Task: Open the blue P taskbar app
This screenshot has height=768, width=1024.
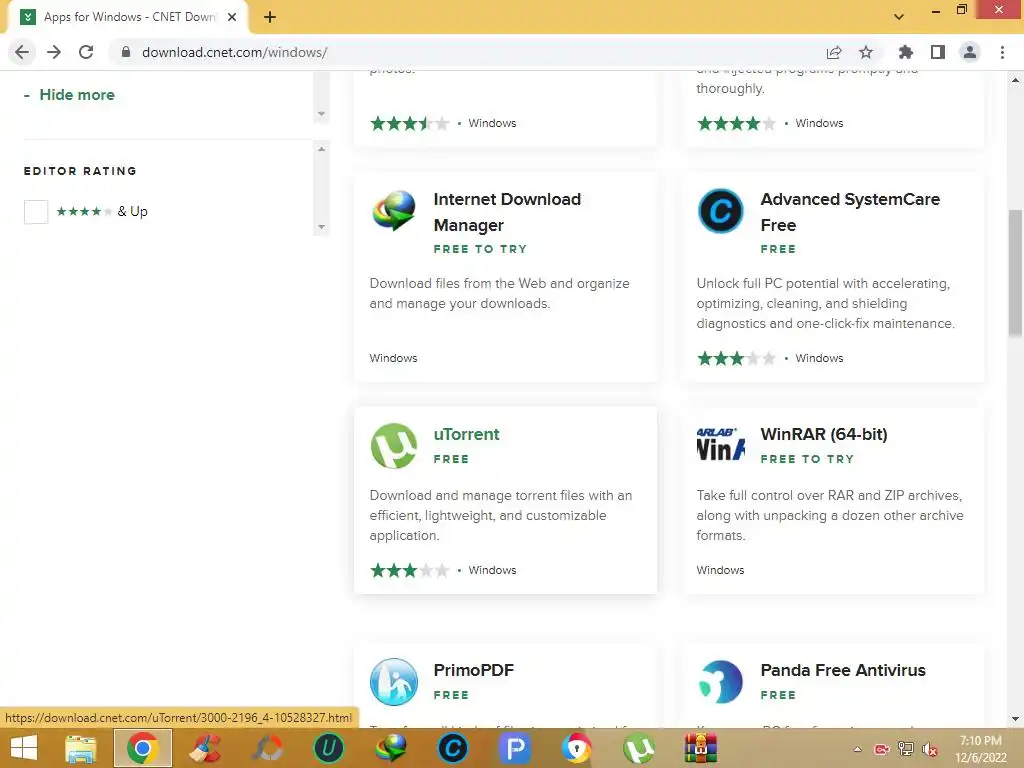Action: [515, 748]
